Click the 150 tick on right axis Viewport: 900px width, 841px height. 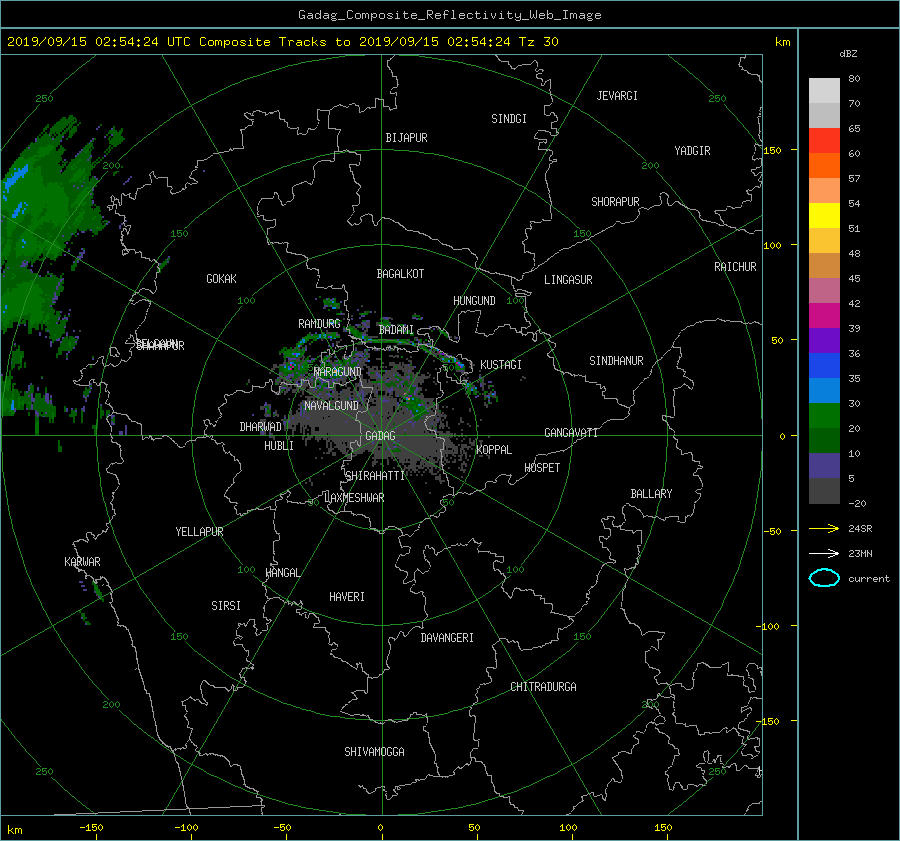pos(772,150)
